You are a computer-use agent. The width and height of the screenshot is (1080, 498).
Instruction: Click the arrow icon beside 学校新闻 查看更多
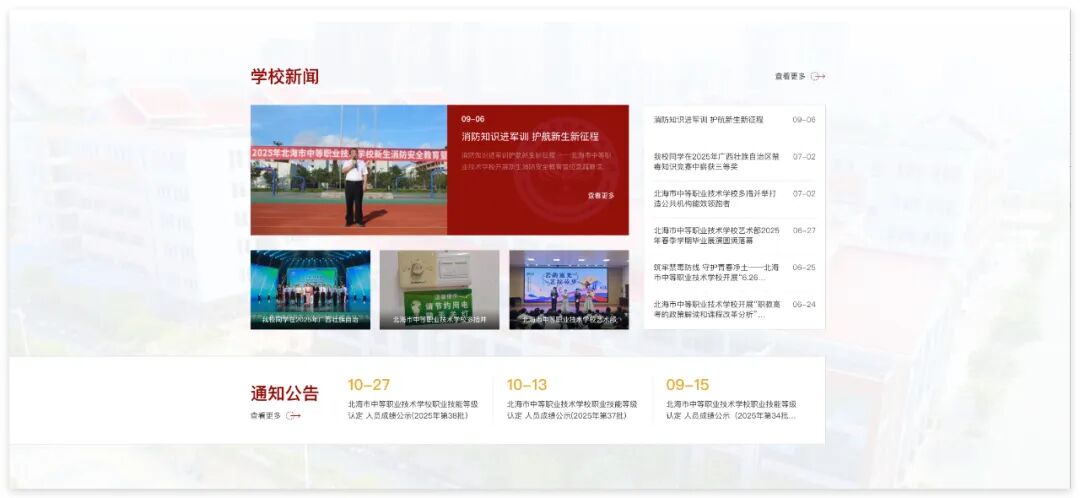(x=818, y=76)
